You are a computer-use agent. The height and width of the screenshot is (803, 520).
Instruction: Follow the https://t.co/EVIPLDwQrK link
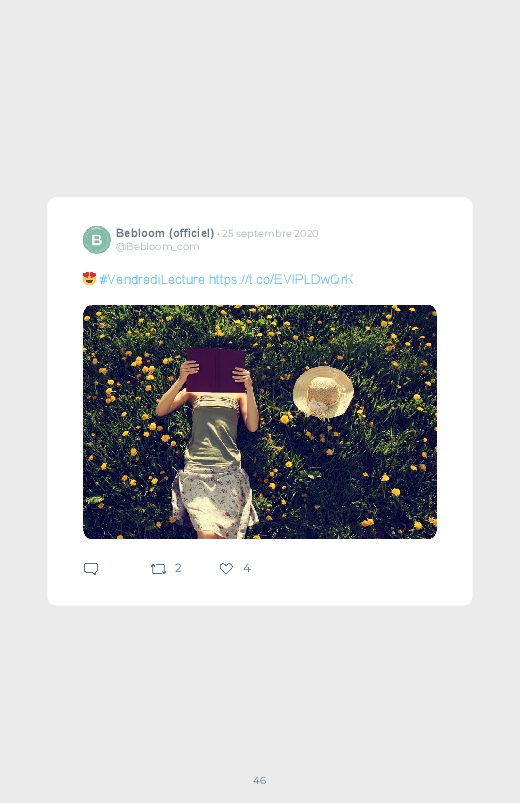[281, 279]
